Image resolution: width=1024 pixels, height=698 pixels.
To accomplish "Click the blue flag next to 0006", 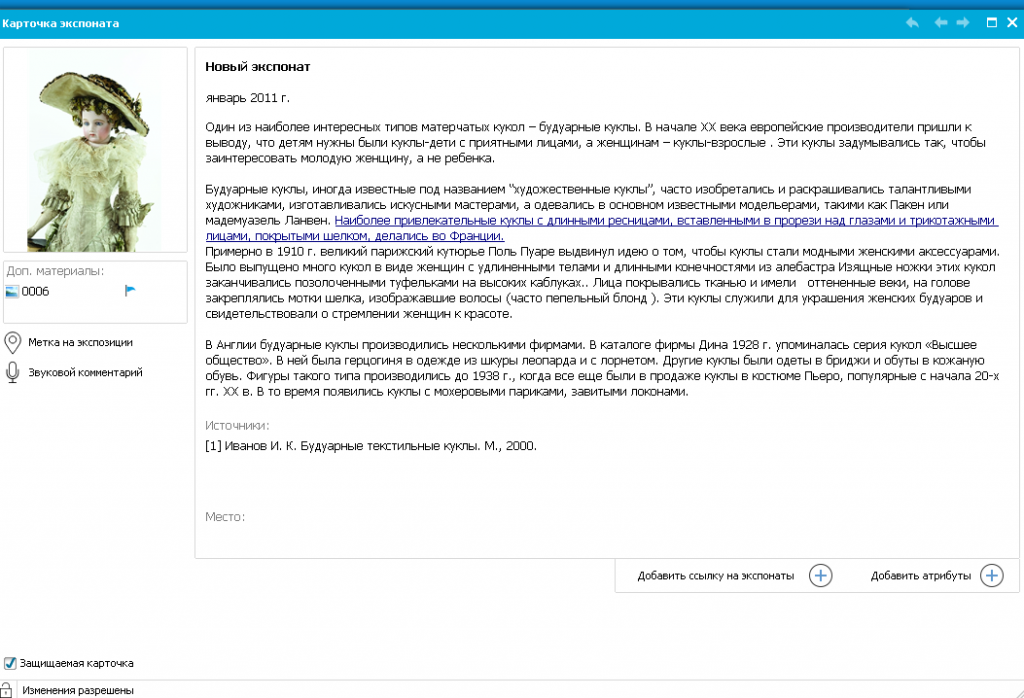I will point(130,291).
